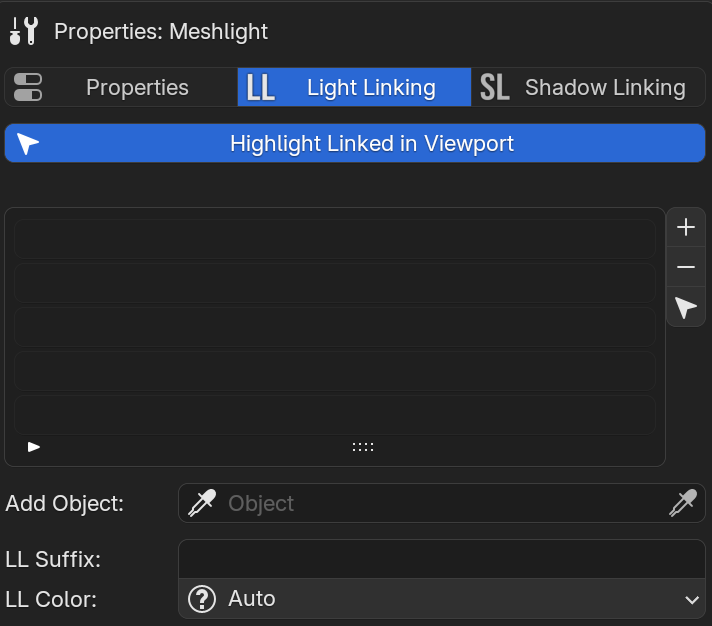
Task: Switch to the Properties tab
Action: (121, 87)
